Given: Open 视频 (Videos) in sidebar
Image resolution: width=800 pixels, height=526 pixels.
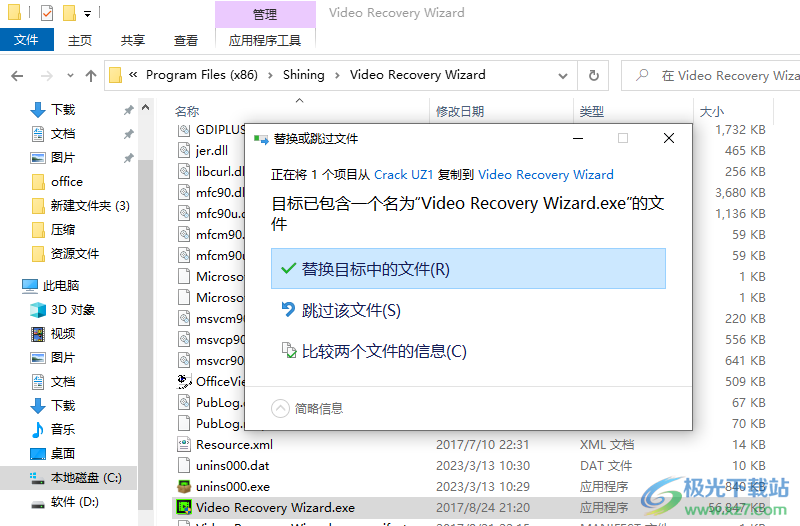Looking at the screenshot, I should 63,334.
